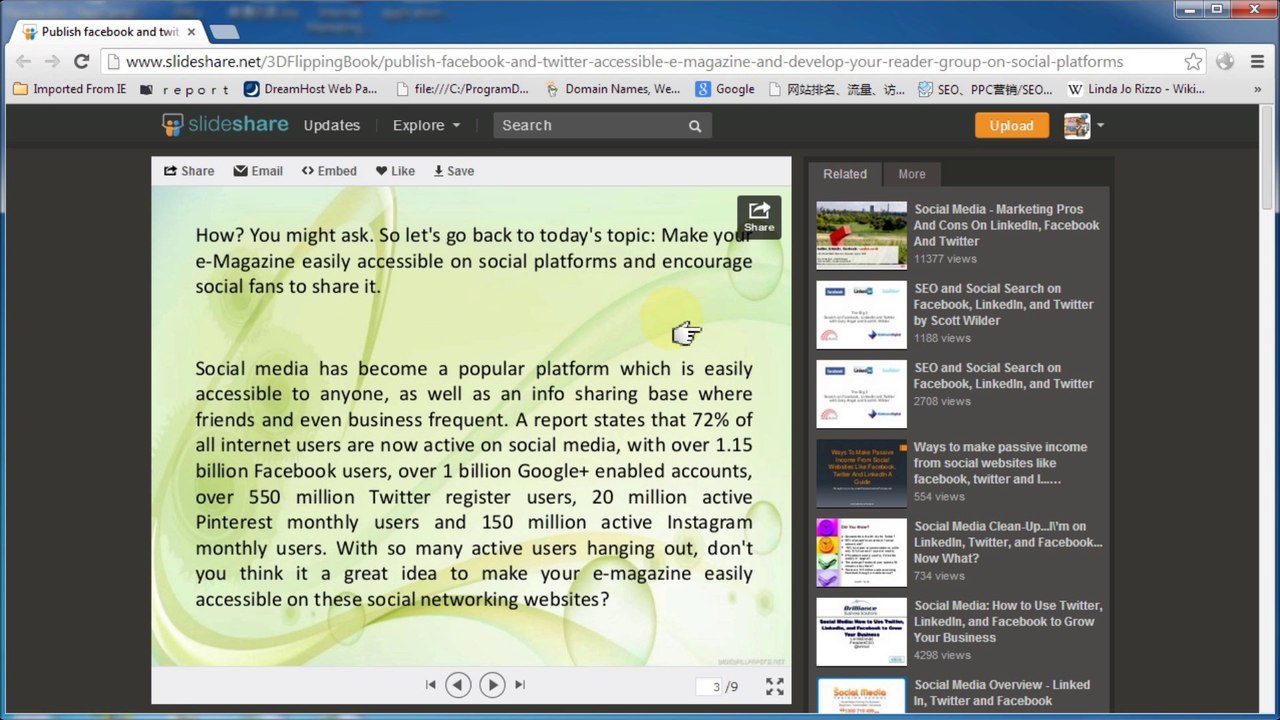This screenshot has width=1280, height=720.
Task: Click the '11377 views' text
Action: tap(945, 259)
